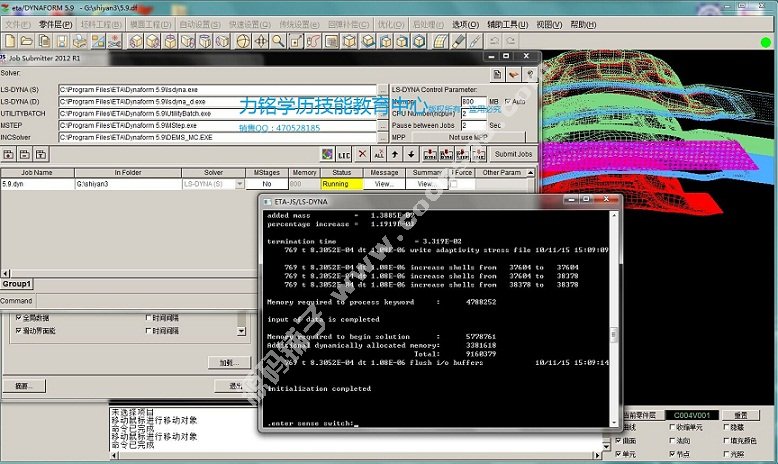Enable the 填充颜色 checkbox
778x464 pixels.
(x=726, y=440)
